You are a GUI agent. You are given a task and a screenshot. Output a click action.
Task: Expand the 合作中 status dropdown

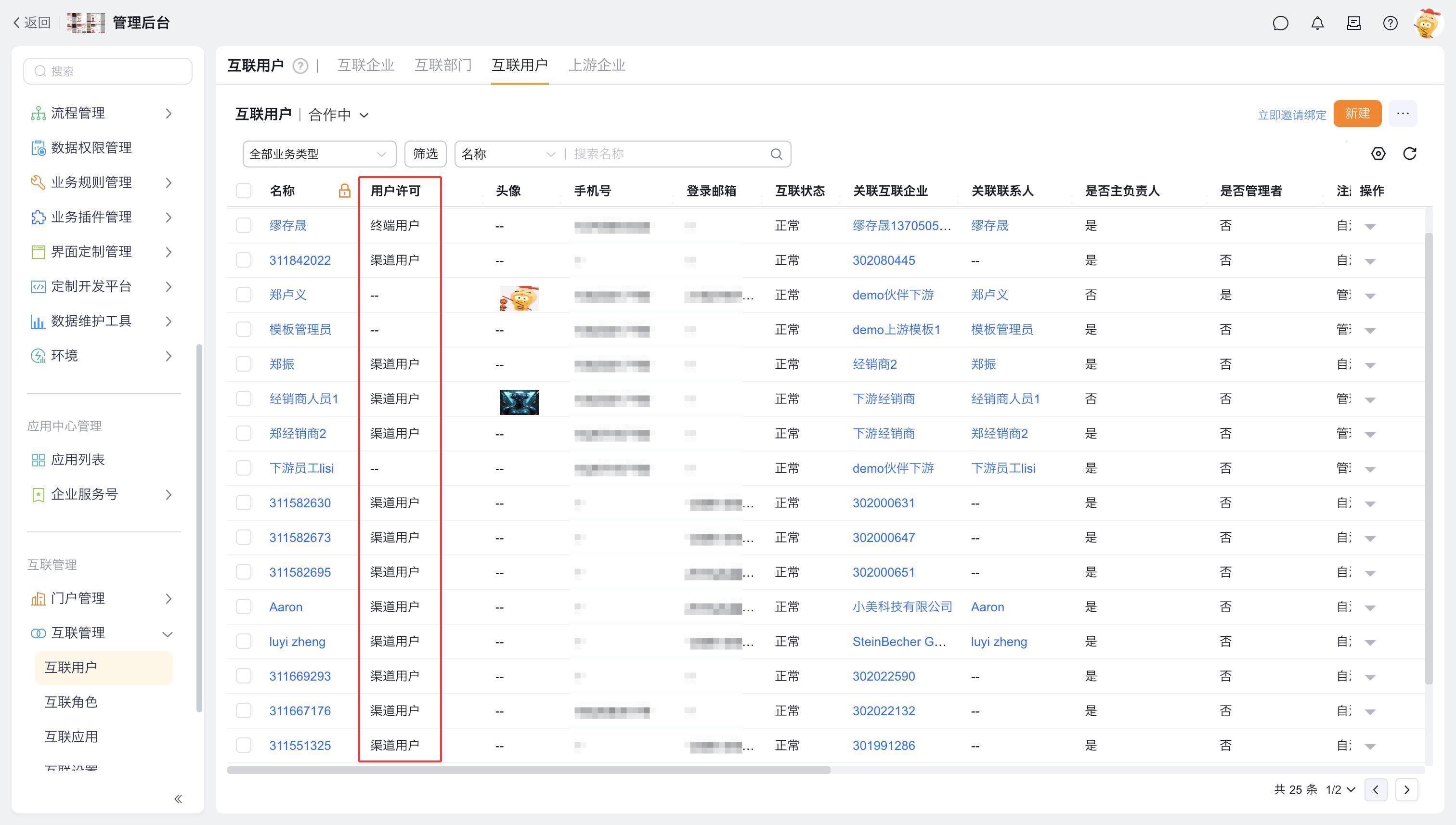pyautogui.click(x=338, y=115)
